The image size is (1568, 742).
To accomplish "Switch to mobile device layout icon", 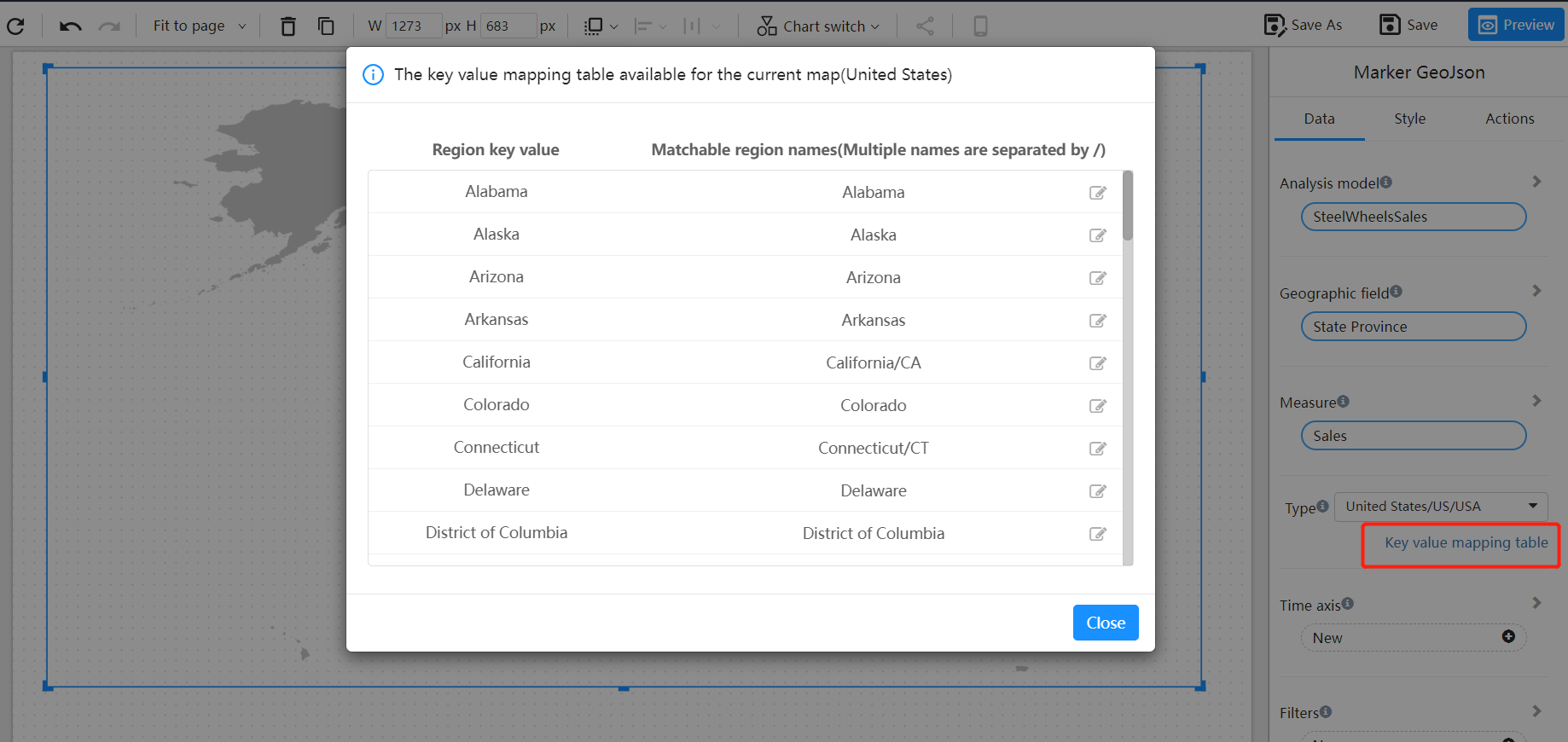I will (x=981, y=26).
